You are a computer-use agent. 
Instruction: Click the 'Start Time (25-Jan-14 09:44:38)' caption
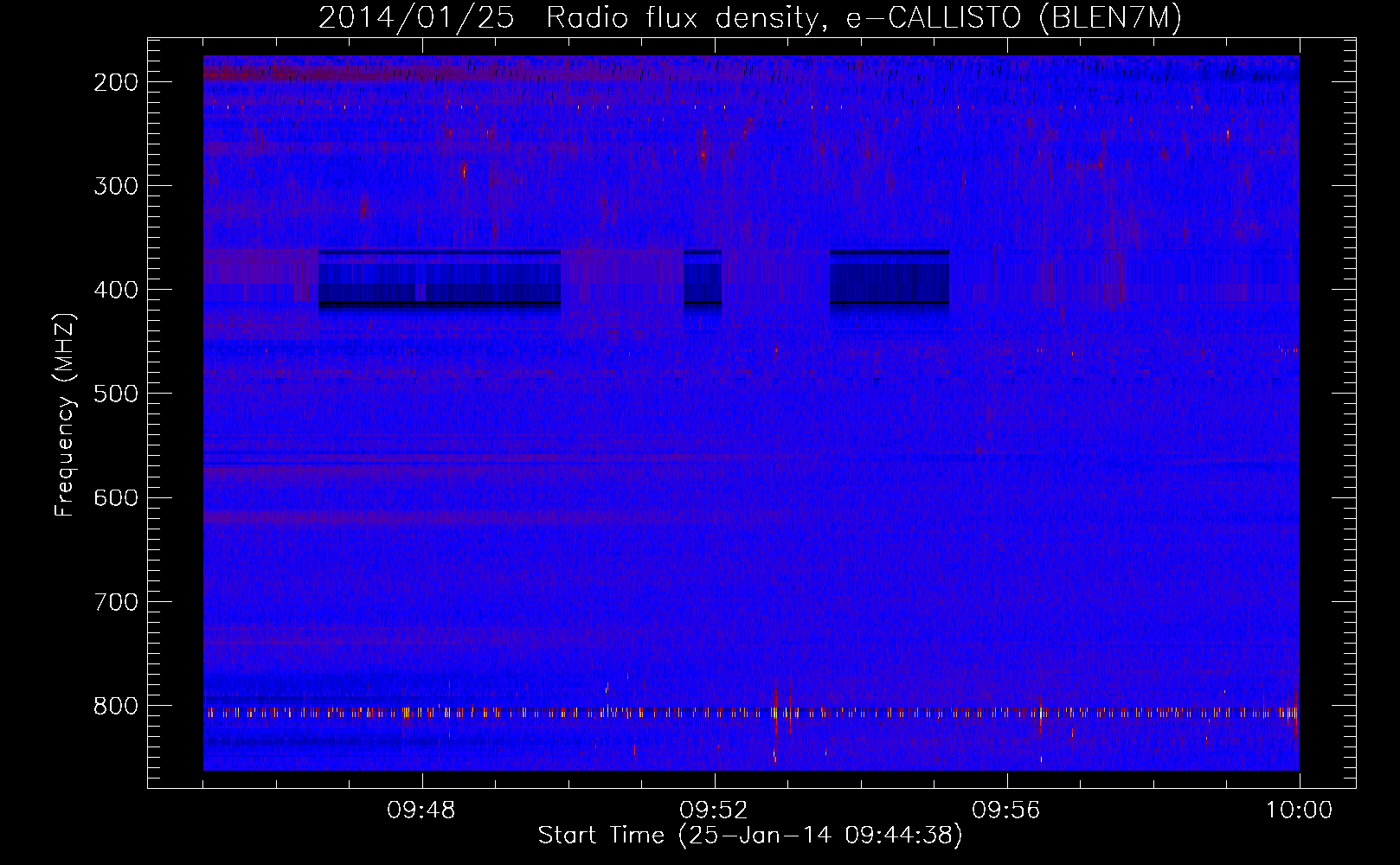point(750,836)
